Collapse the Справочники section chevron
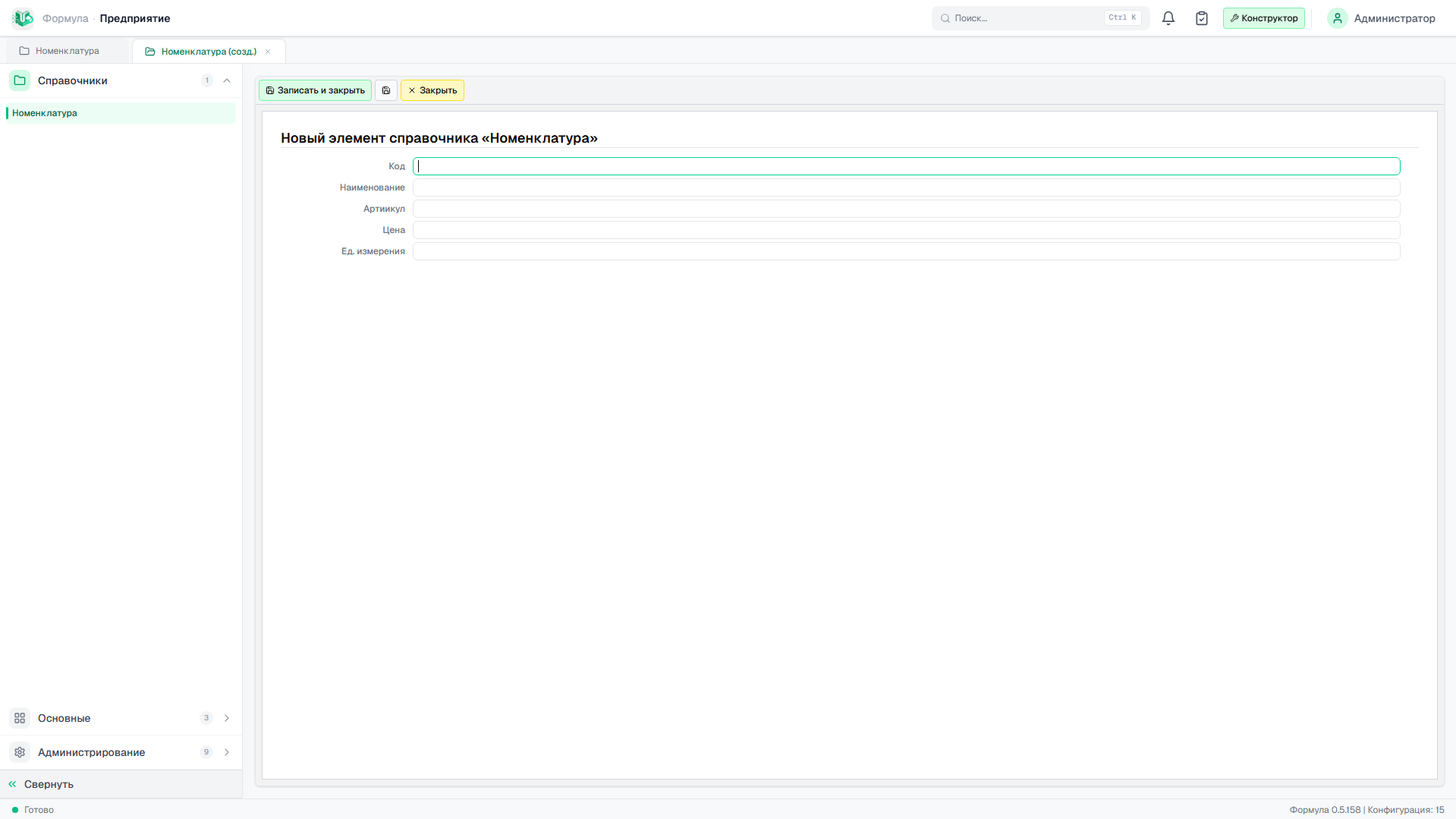Viewport: 1456px width, 819px height. tap(227, 80)
